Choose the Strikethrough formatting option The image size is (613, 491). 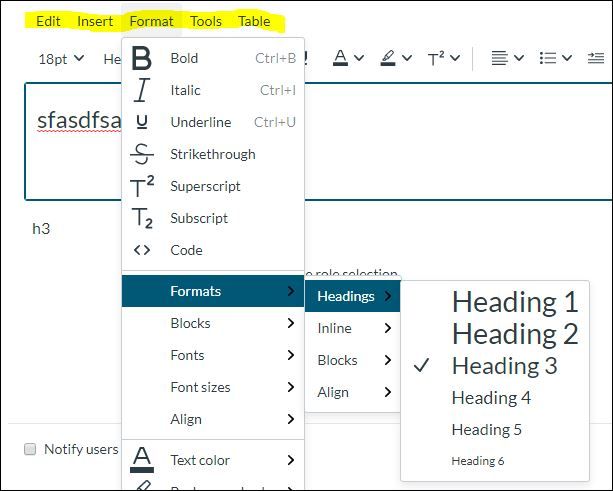coord(142,154)
